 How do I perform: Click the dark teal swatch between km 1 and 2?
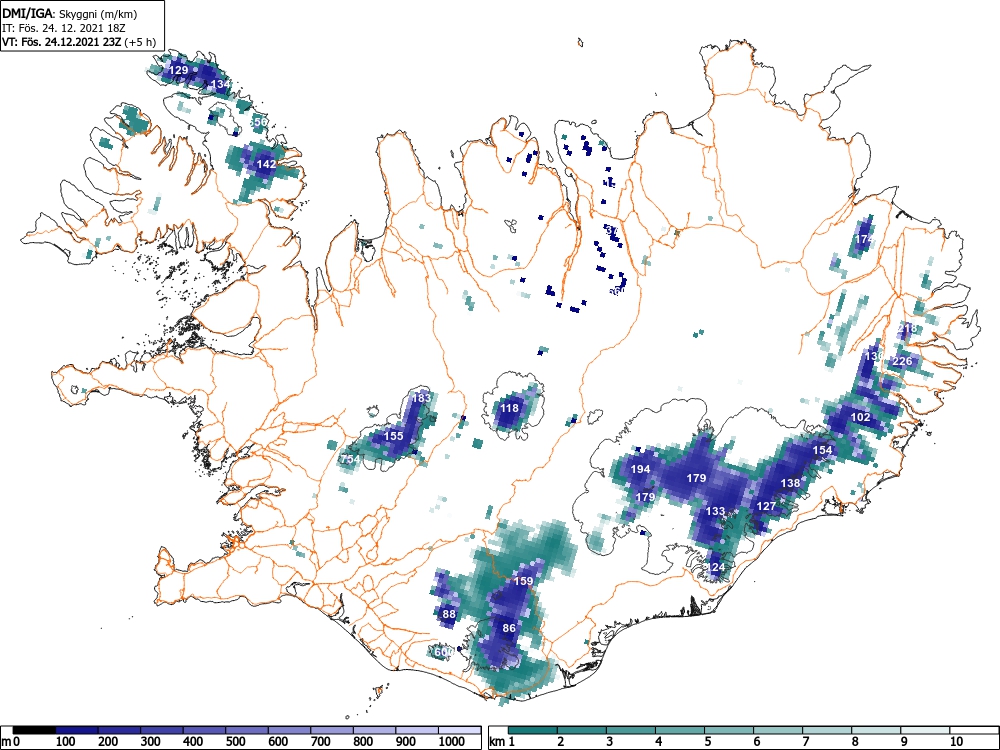533,730
